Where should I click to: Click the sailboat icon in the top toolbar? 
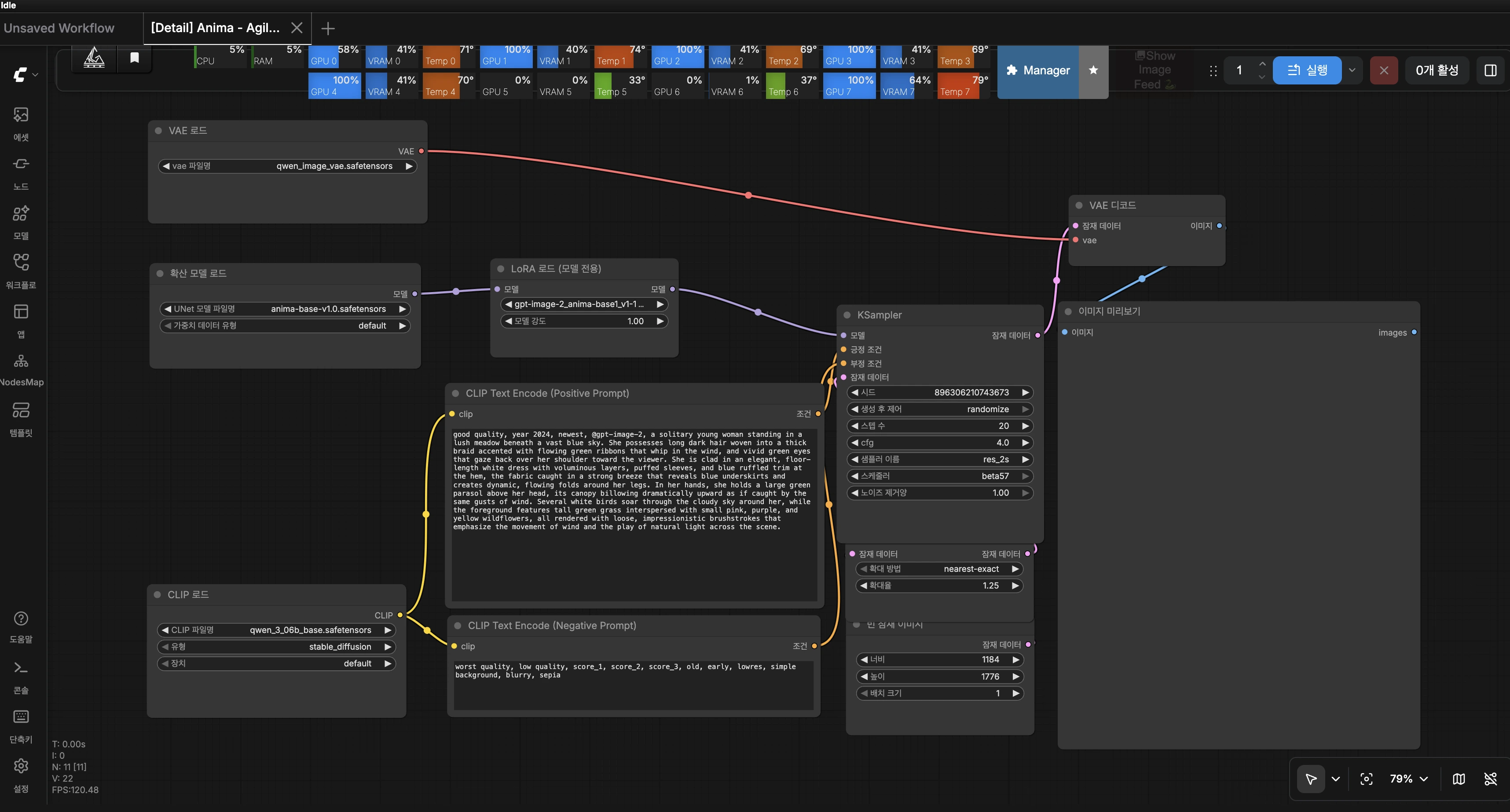(x=94, y=58)
